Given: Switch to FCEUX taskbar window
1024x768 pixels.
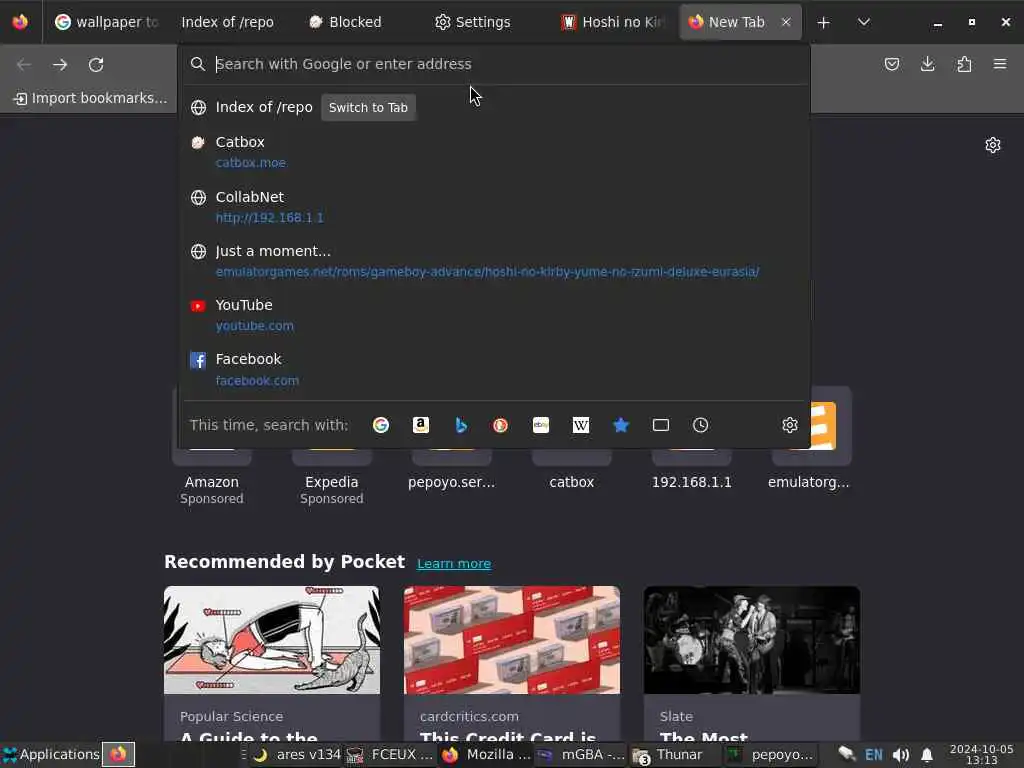Looking at the screenshot, I should 391,755.
